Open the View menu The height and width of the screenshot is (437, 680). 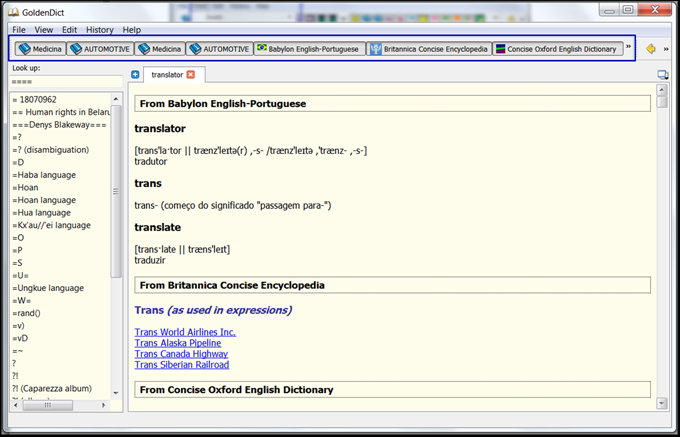[44, 29]
